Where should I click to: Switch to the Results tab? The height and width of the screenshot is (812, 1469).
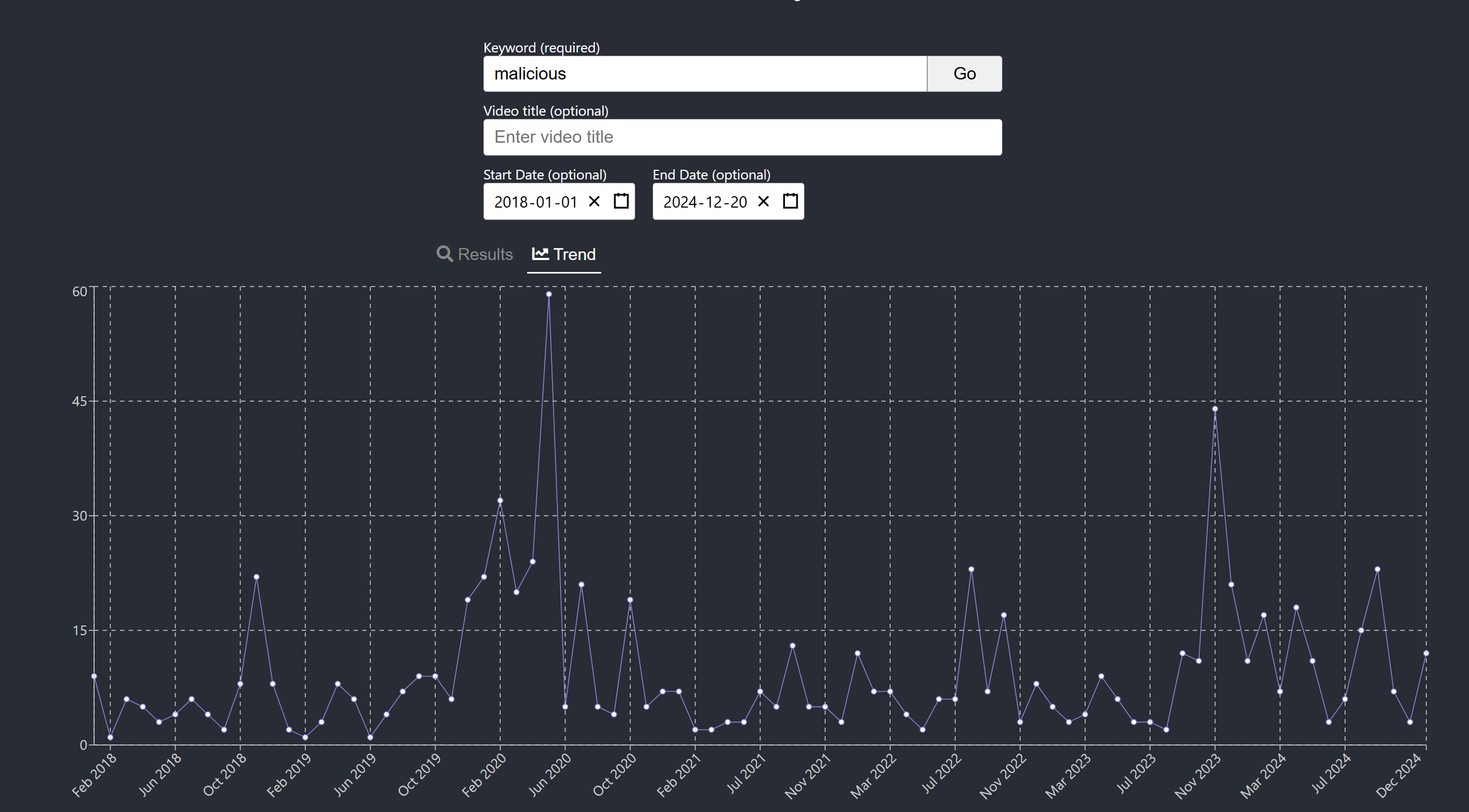click(475, 254)
